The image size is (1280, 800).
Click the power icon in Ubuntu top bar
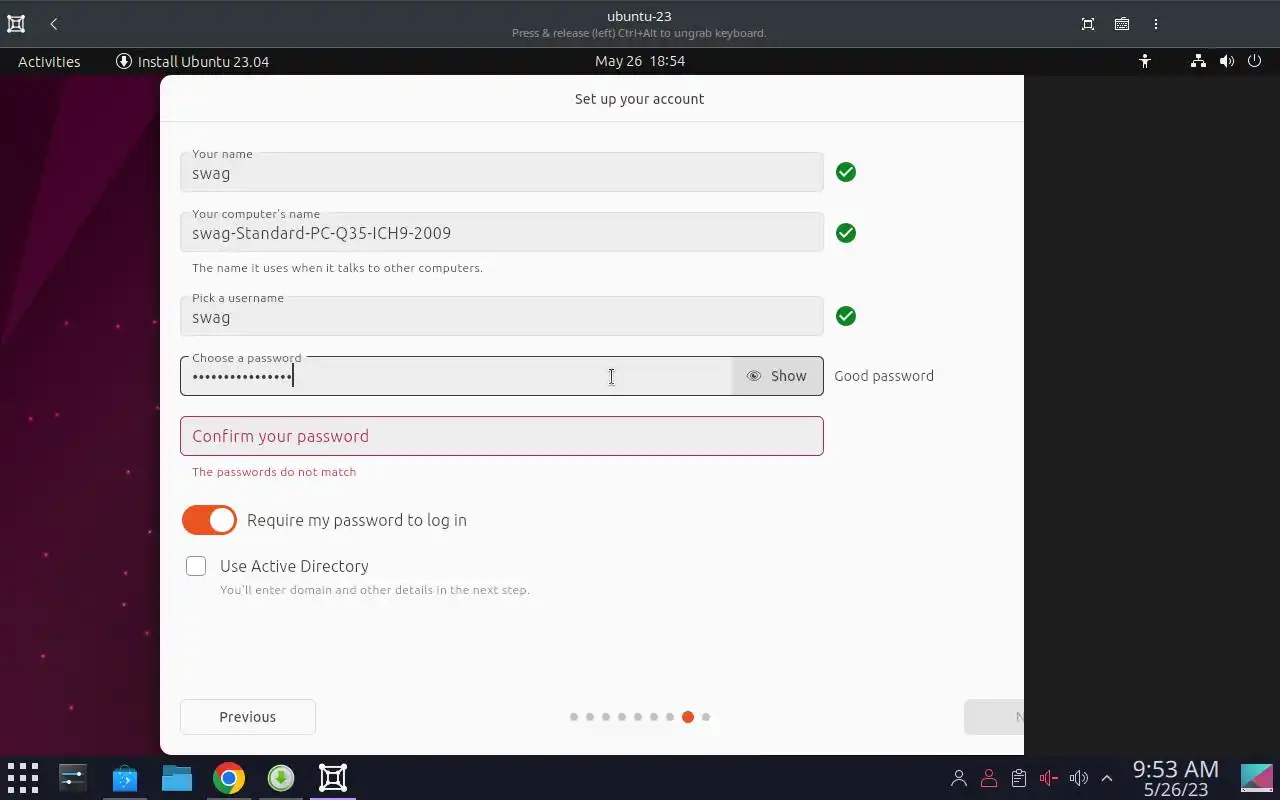1254,61
